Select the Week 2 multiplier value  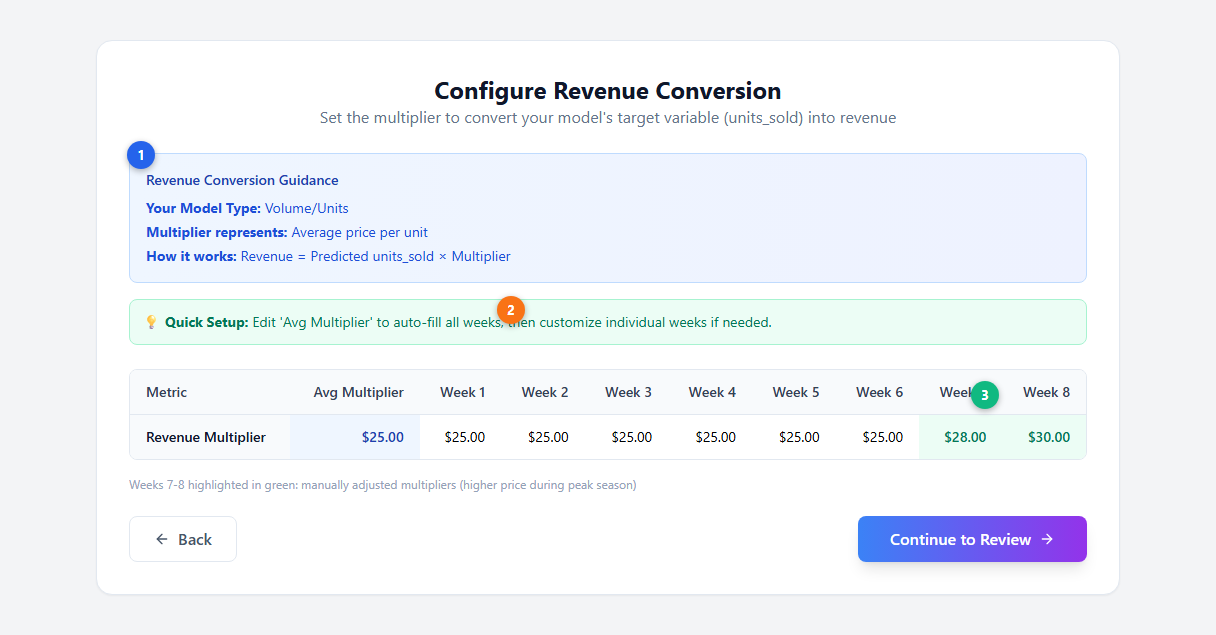pyautogui.click(x=548, y=437)
